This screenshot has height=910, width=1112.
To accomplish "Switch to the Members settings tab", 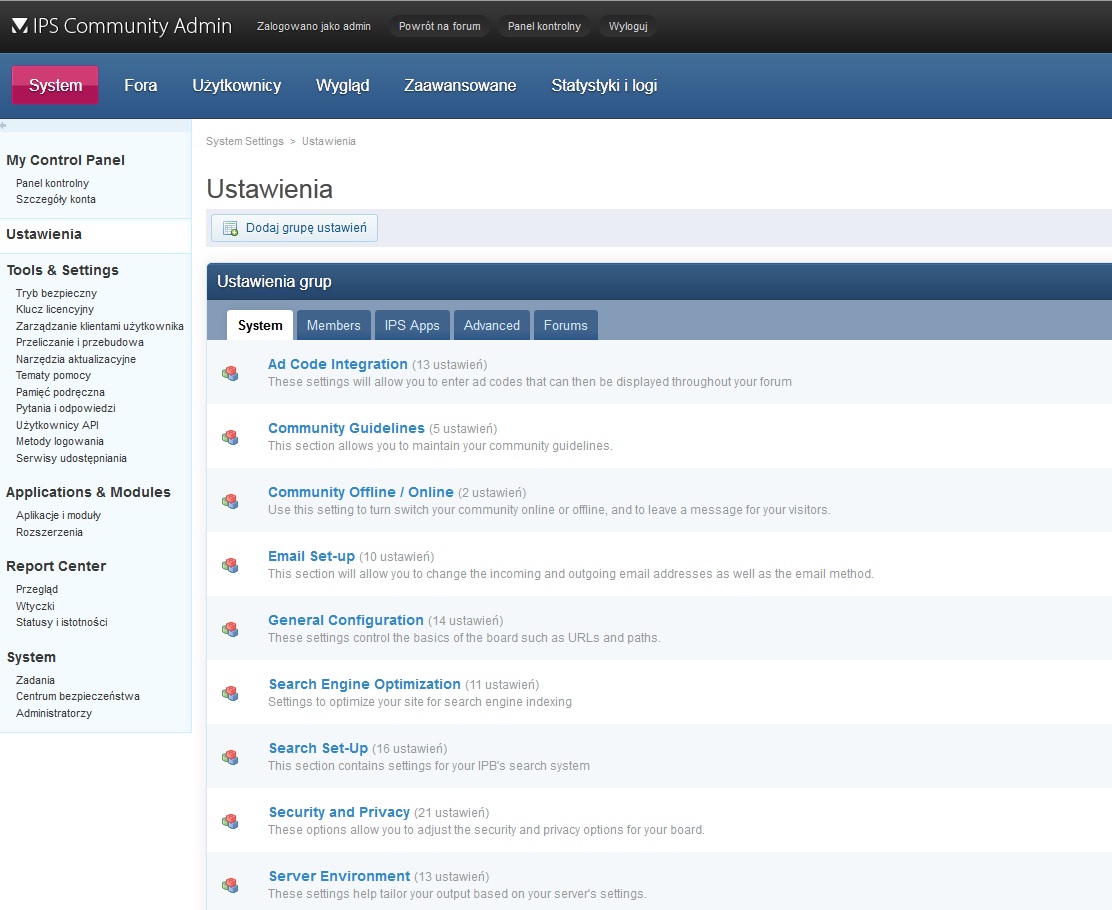I will pos(333,325).
